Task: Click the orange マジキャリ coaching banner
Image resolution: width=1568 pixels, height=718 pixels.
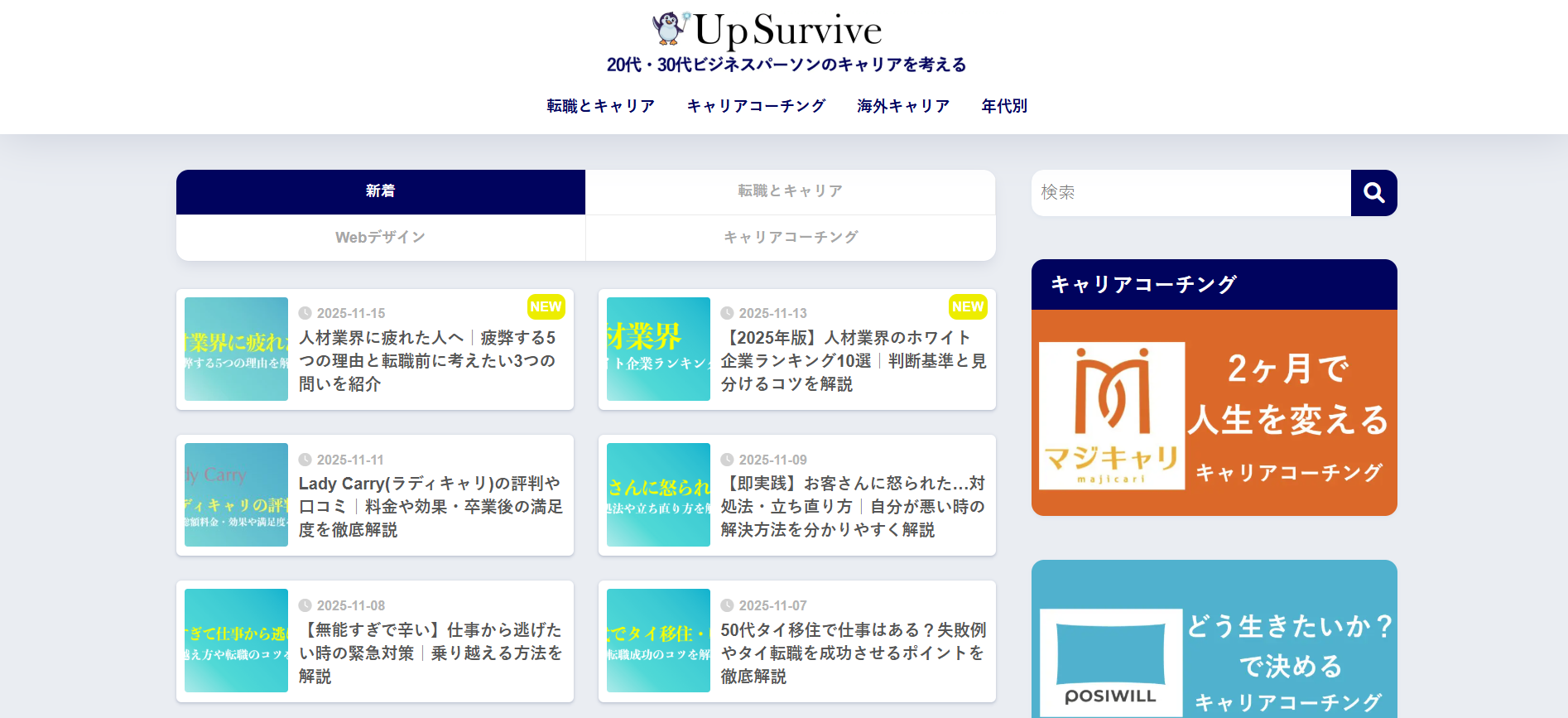Action: [1214, 412]
